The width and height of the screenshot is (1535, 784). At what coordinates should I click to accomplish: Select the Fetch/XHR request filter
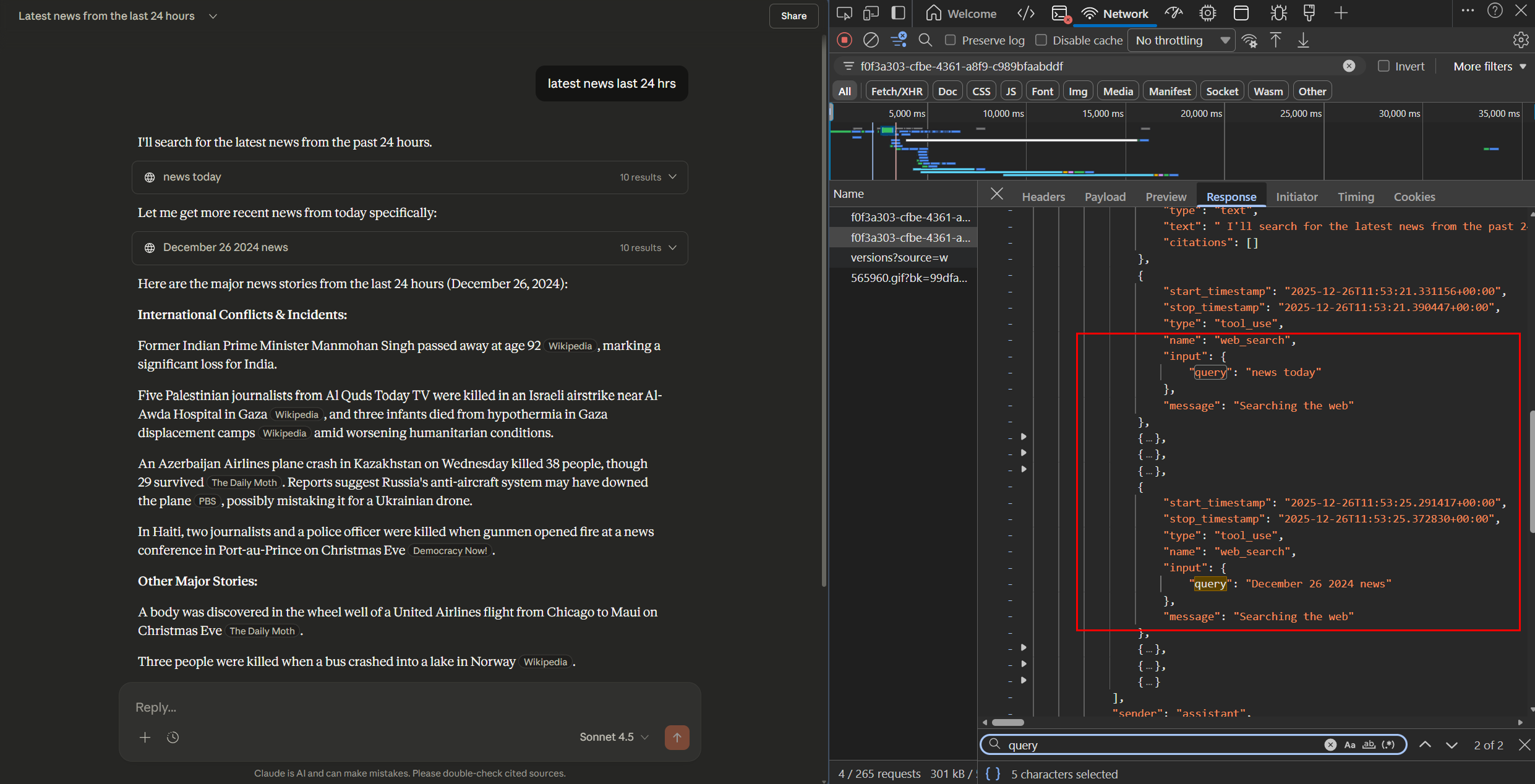tap(896, 90)
